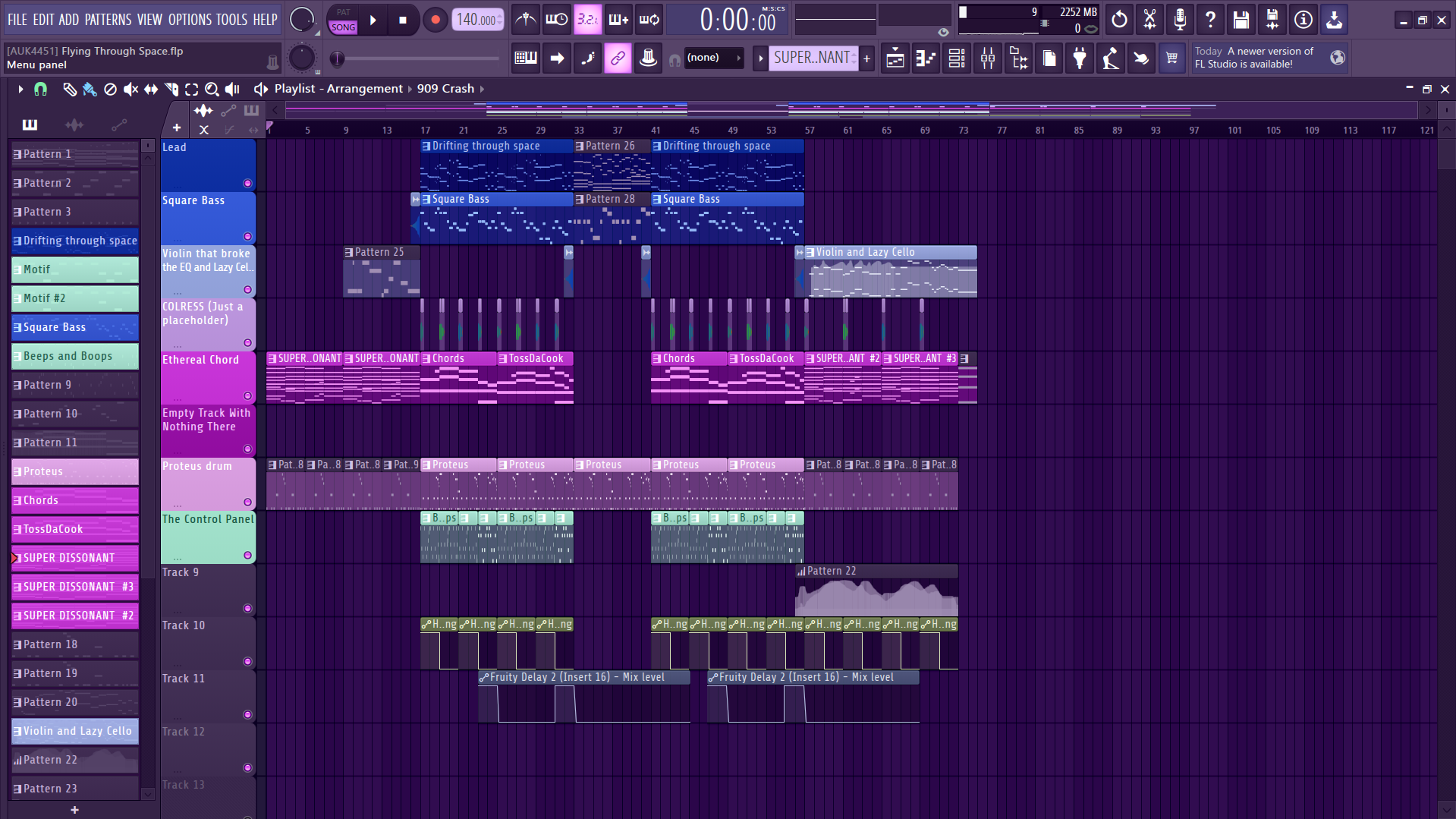Toggle the Playlist snap magnet icon
The height and width of the screenshot is (819, 1456).
[41, 90]
